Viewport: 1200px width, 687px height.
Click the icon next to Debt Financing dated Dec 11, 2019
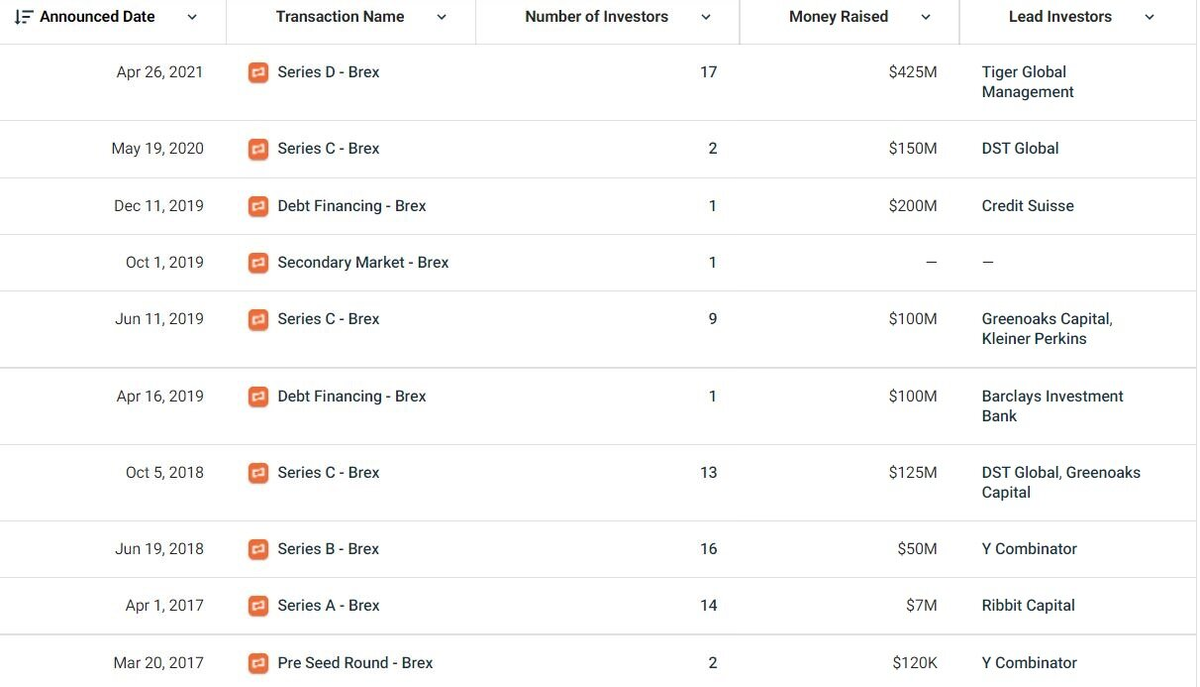click(x=259, y=206)
